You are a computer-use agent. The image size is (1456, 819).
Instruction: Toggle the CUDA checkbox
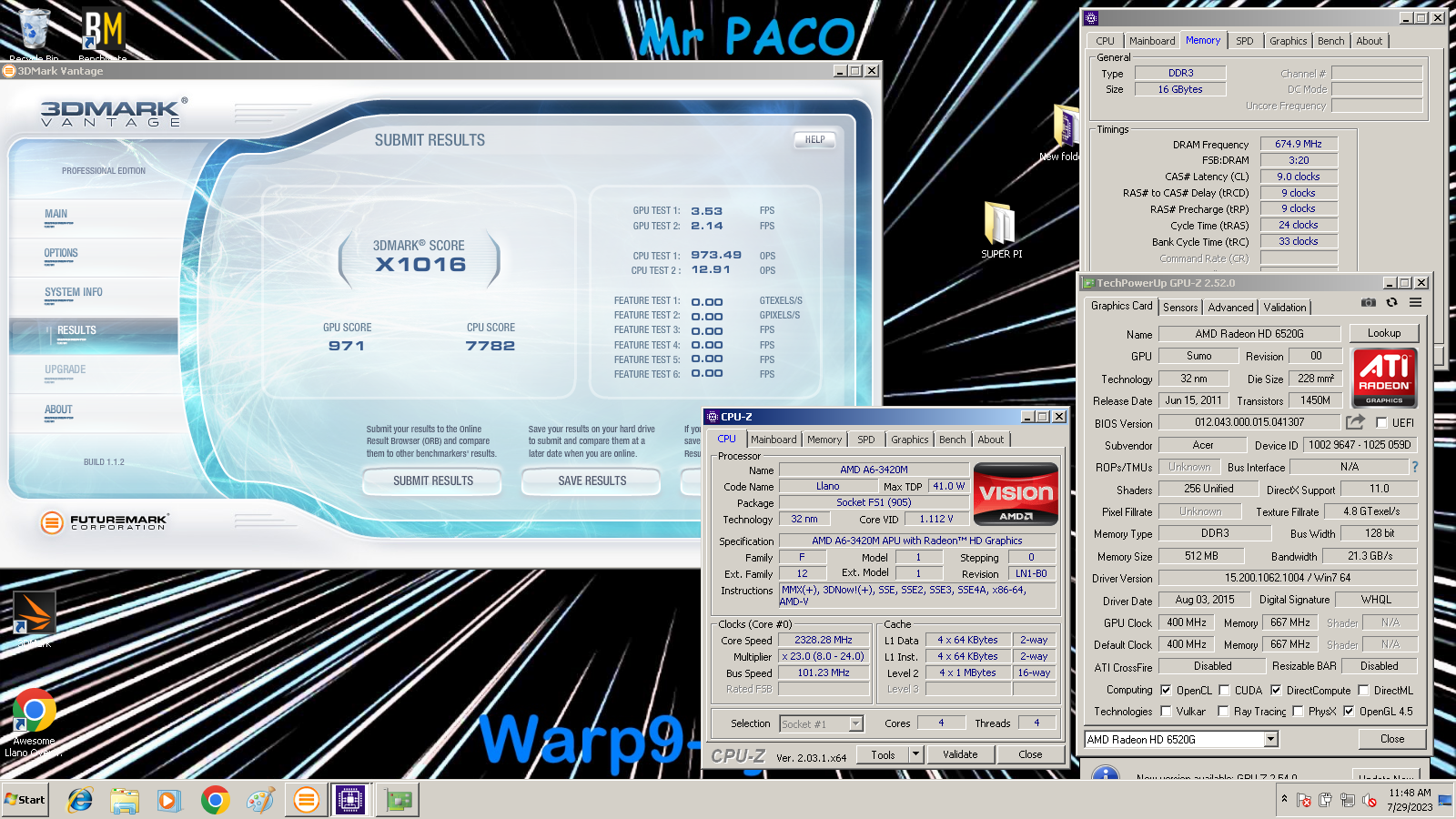[1224, 690]
